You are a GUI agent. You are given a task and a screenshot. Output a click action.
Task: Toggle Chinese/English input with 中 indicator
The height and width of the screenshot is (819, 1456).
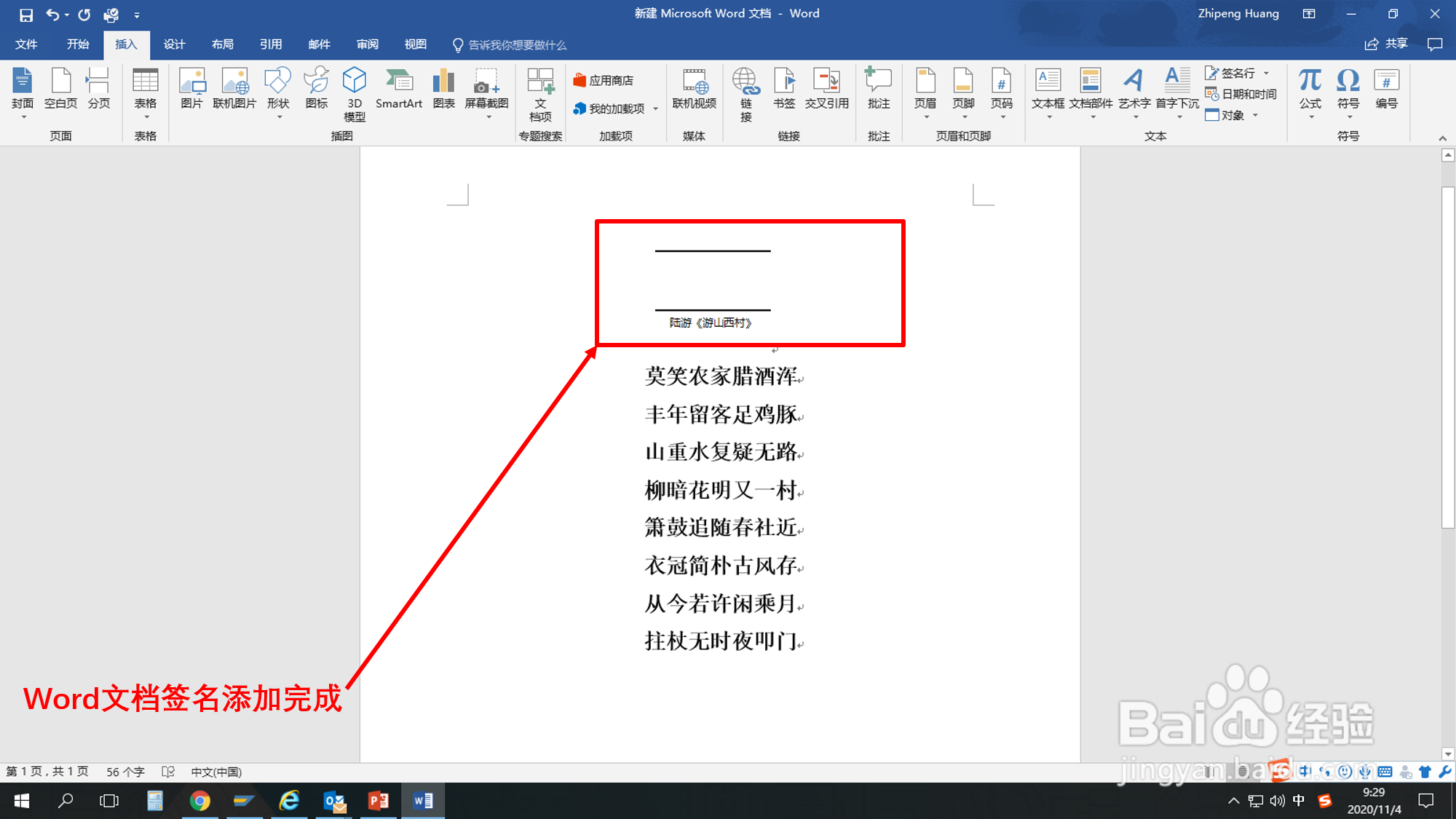pos(1299,800)
